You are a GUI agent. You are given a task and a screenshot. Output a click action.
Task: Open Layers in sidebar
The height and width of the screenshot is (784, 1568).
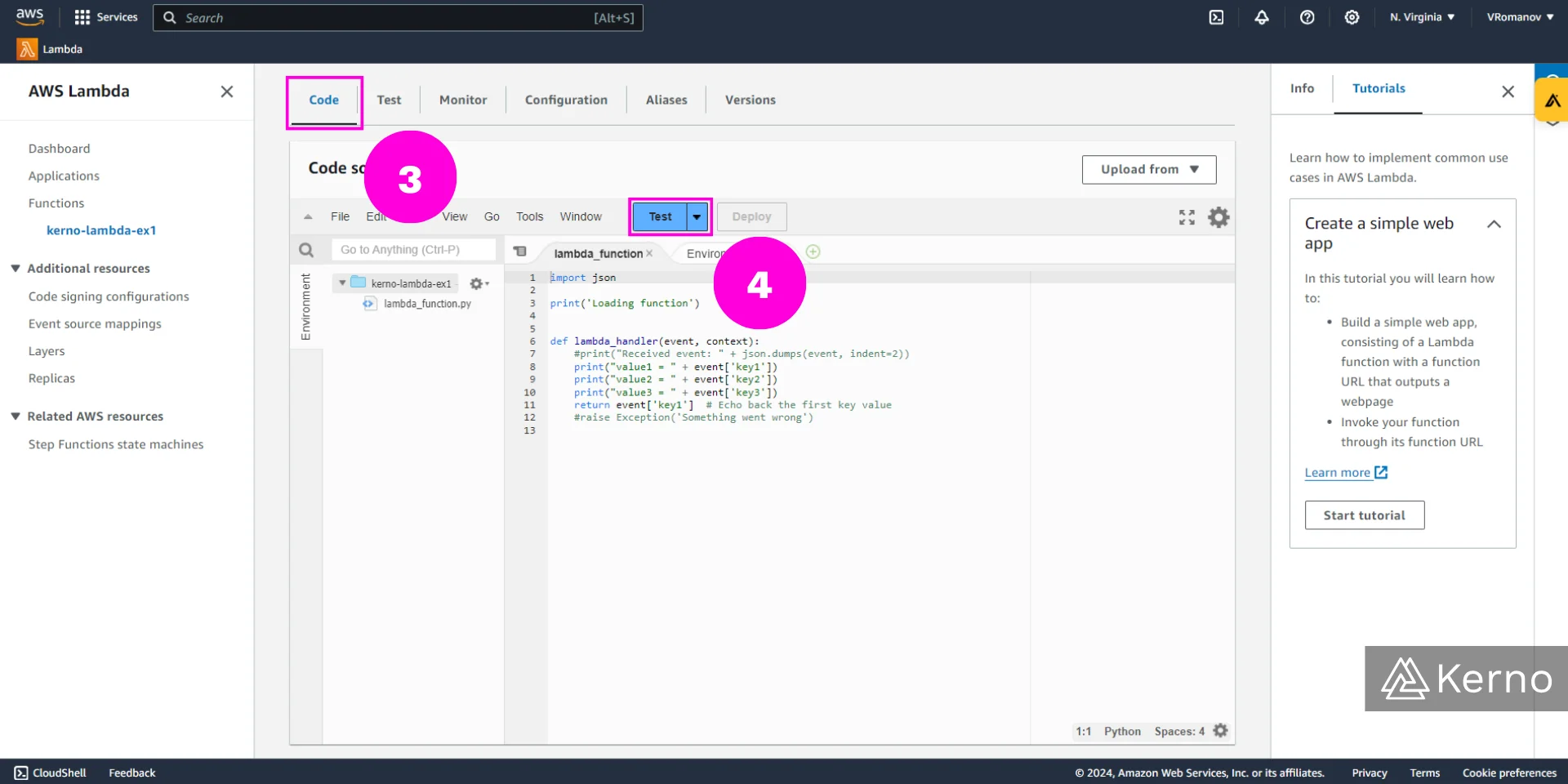click(x=47, y=351)
